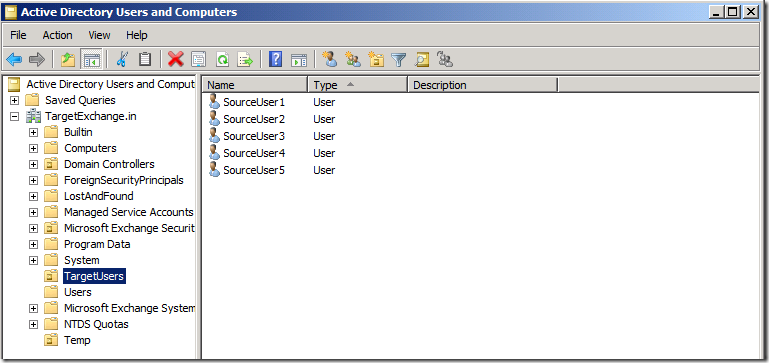The width and height of the screenshot is (769, 363).
Task: Select Active Directory Users and Computers root
Action: [110, 84]
